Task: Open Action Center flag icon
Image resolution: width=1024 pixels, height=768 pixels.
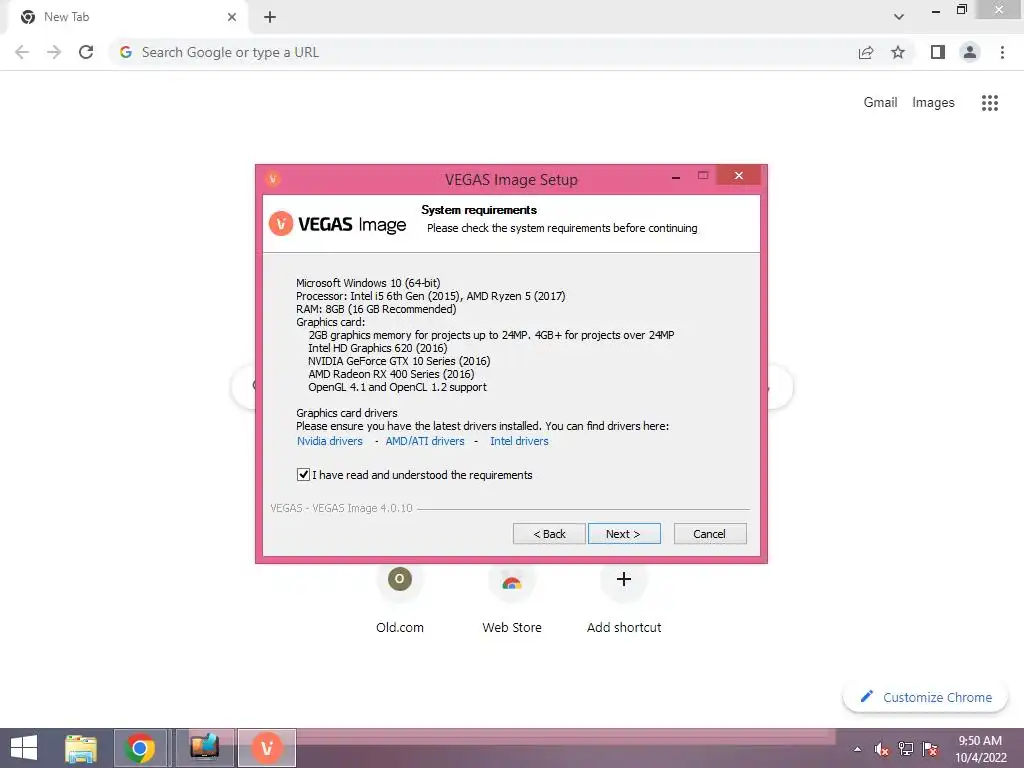Action: 930,749
